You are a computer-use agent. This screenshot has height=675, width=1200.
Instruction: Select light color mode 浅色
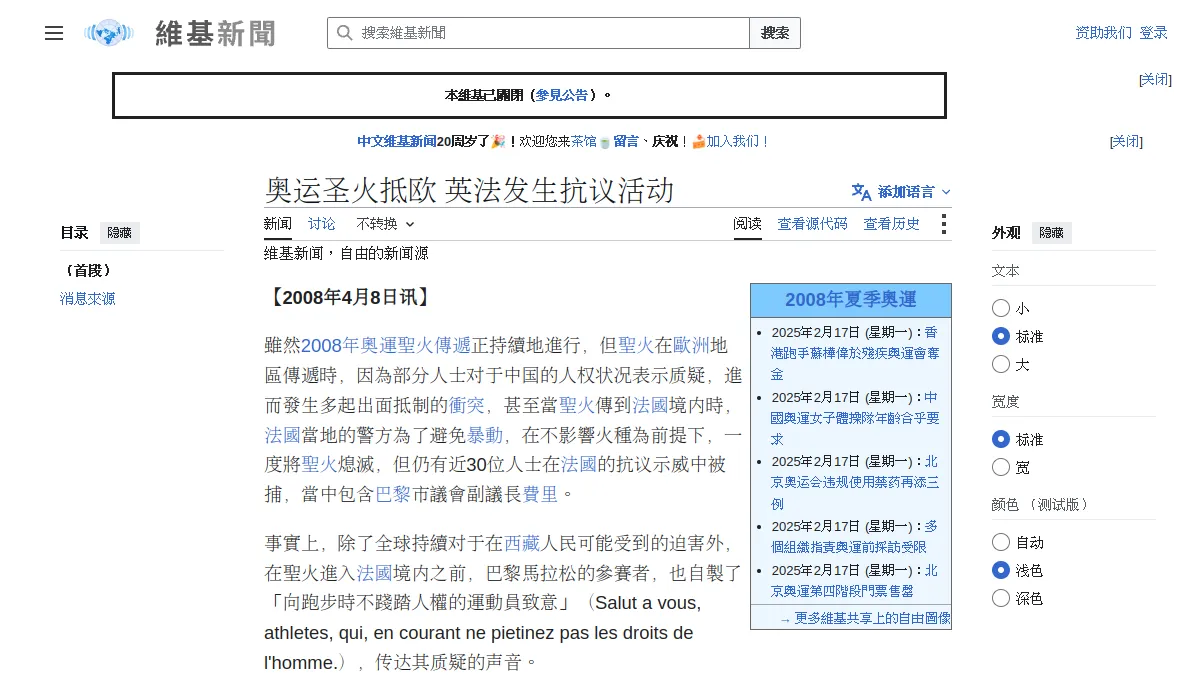1001,570
